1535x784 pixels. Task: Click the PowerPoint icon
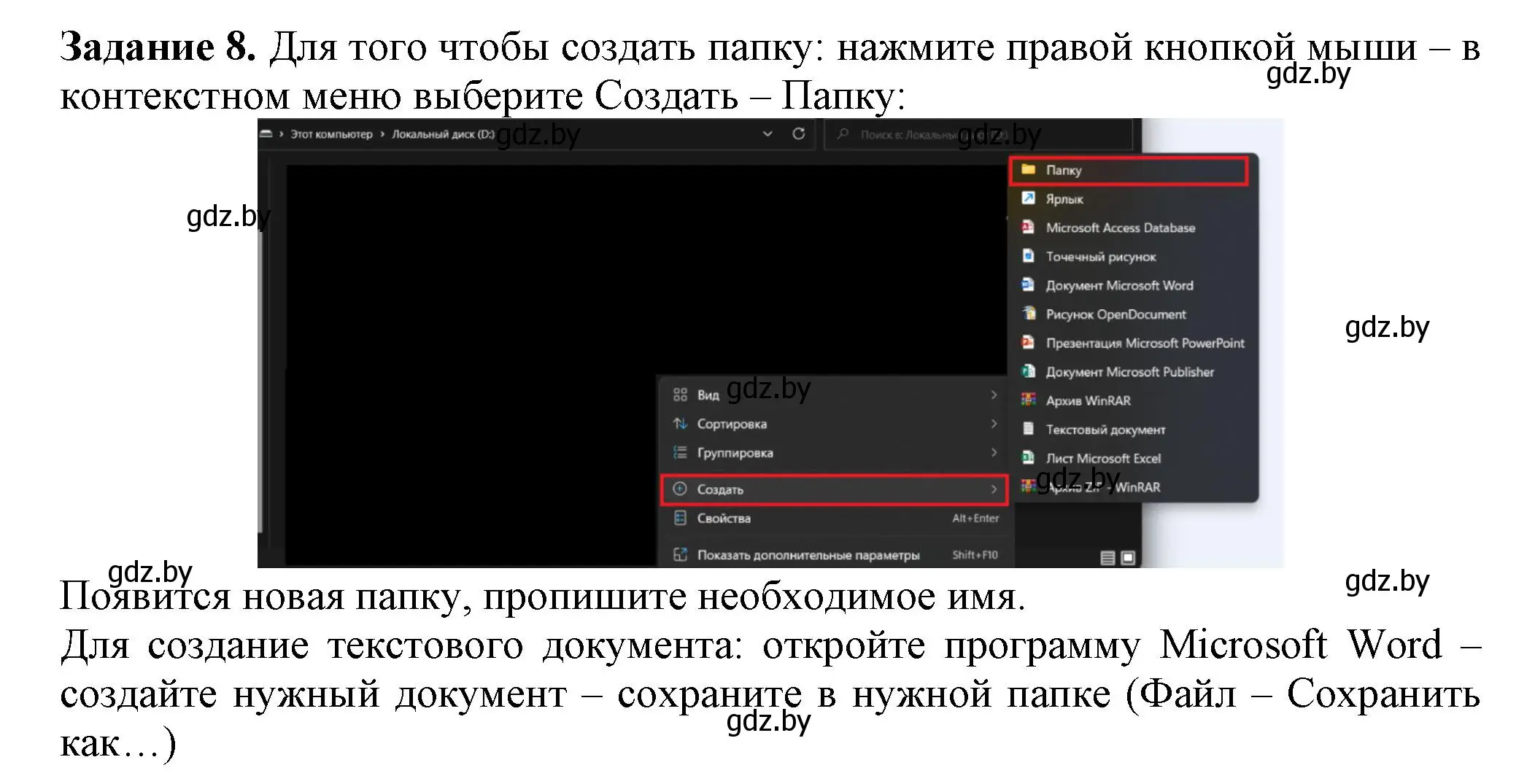coord(1029,342)
